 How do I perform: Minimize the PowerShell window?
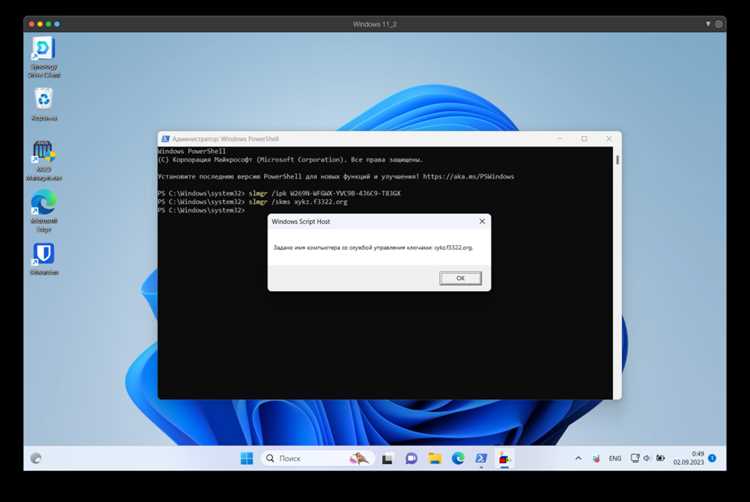click(560, 139)
